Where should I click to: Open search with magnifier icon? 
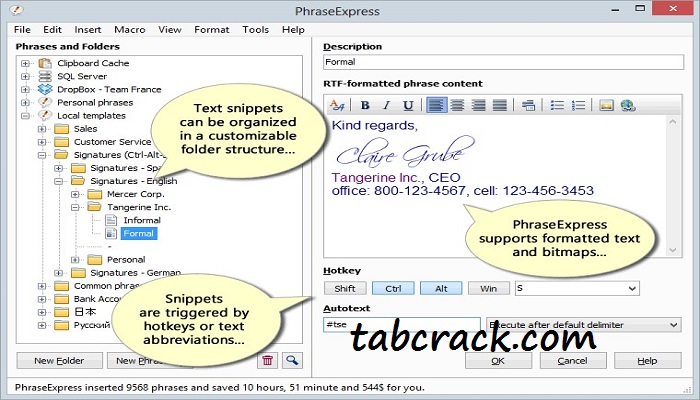292,360
